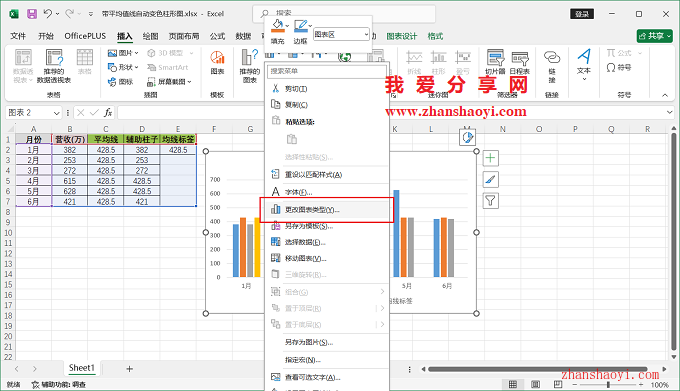Open the Chart Design (图表设计) tab
Image resolution: width=680 pixels, height=391 pixels.
point(402,36)
